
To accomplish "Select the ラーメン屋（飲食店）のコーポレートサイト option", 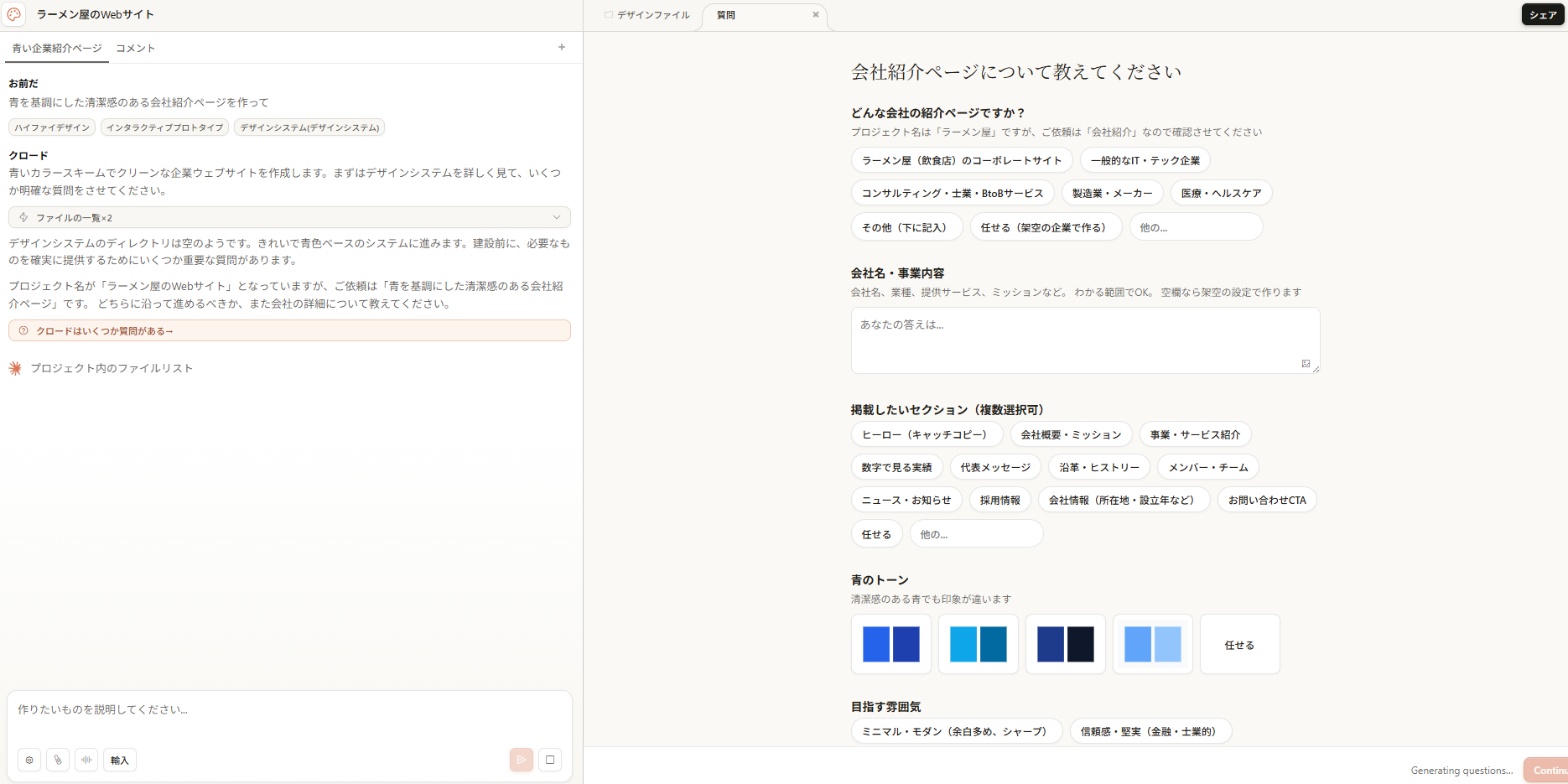I will [x=961, y=160].
